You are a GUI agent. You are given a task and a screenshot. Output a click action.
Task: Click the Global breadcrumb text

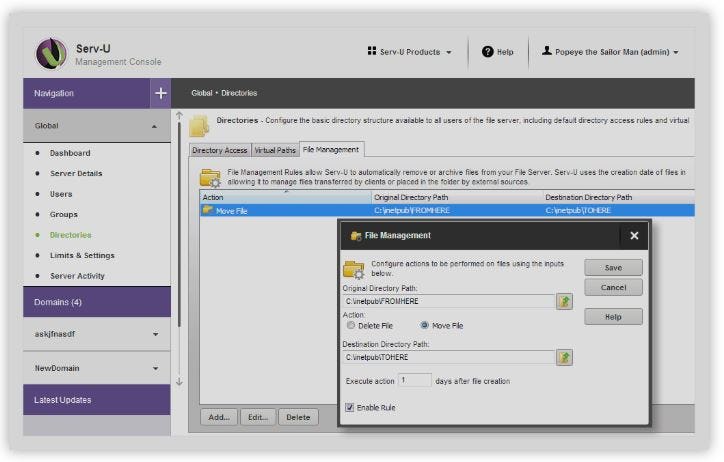click(202, 93)
